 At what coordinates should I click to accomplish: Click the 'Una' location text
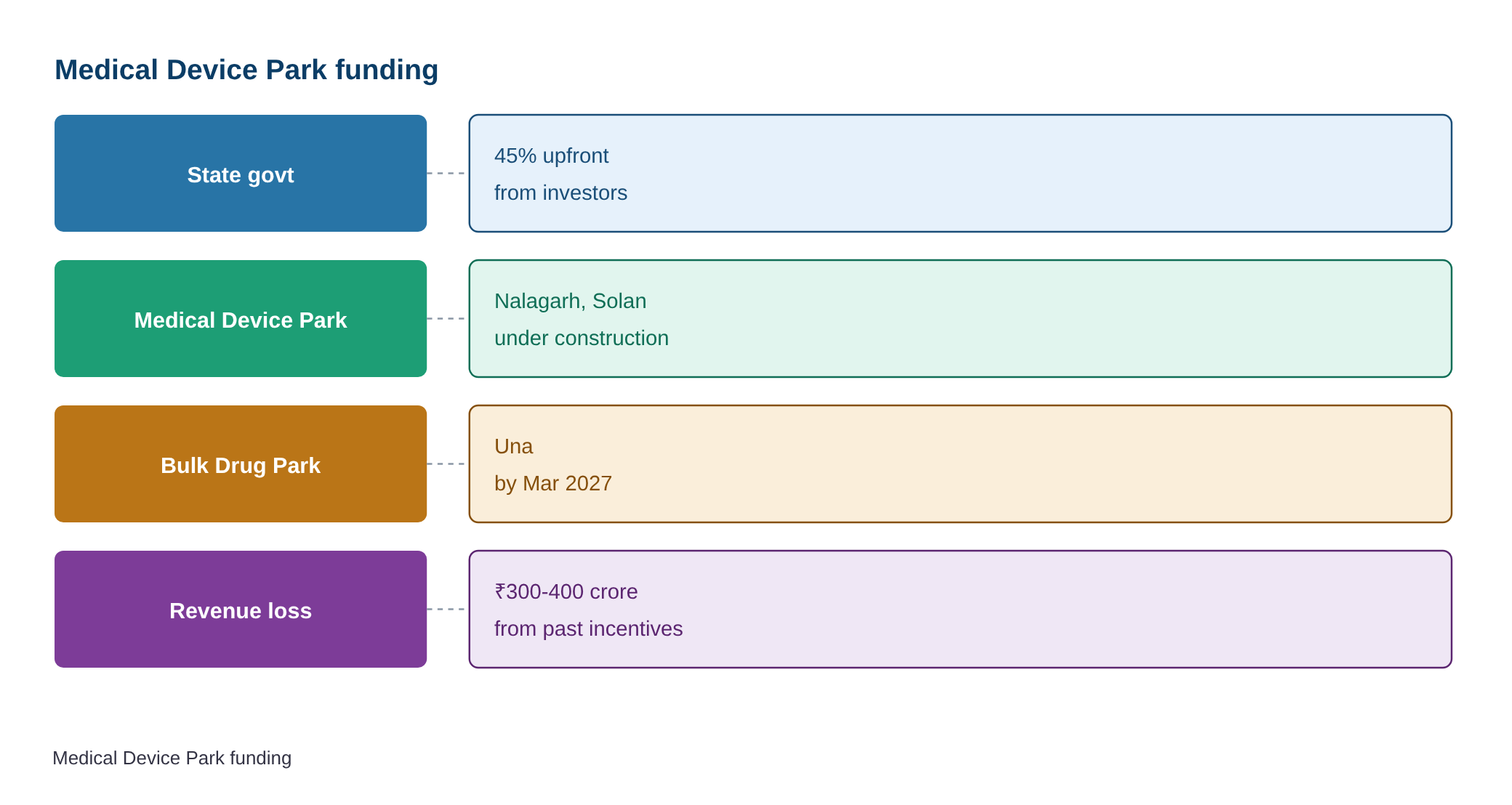click(x=513, y=446)
